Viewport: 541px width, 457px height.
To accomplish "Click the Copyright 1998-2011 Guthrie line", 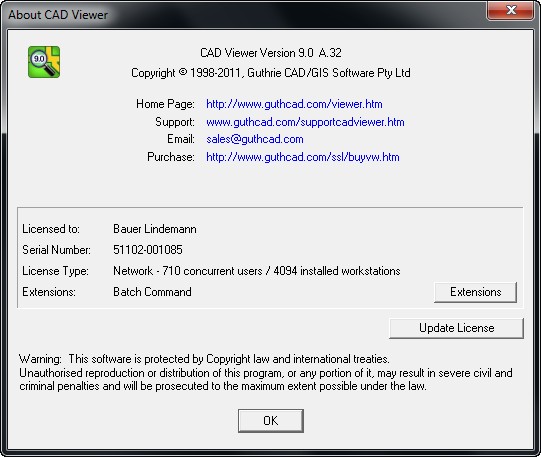I will coord(271,73).
